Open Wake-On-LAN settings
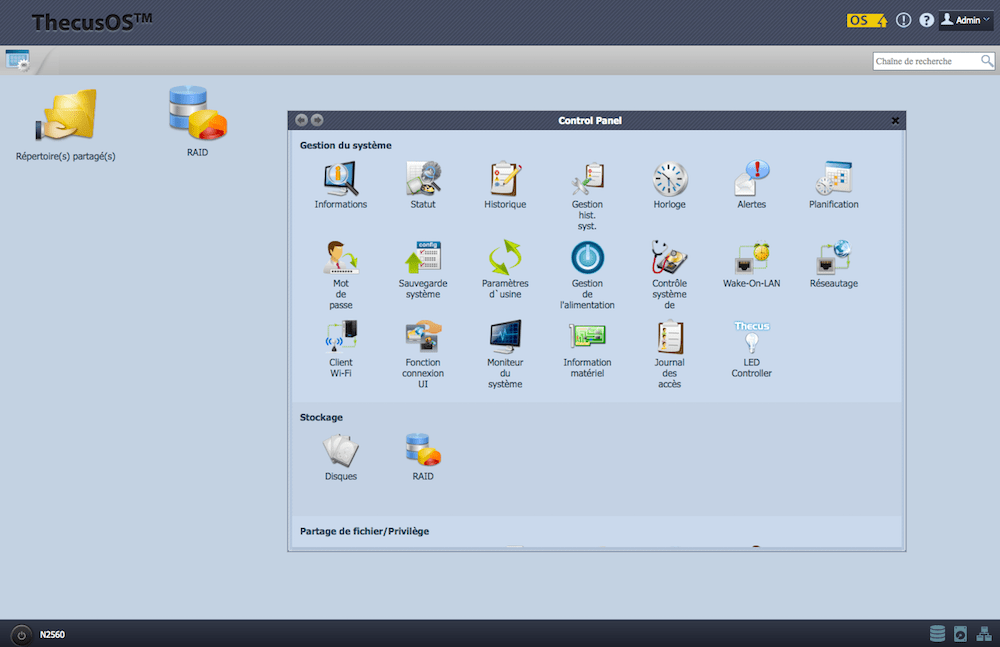The width and height of the screenshot is (1000, 647). pyautogui.click(x=751, y=264)
